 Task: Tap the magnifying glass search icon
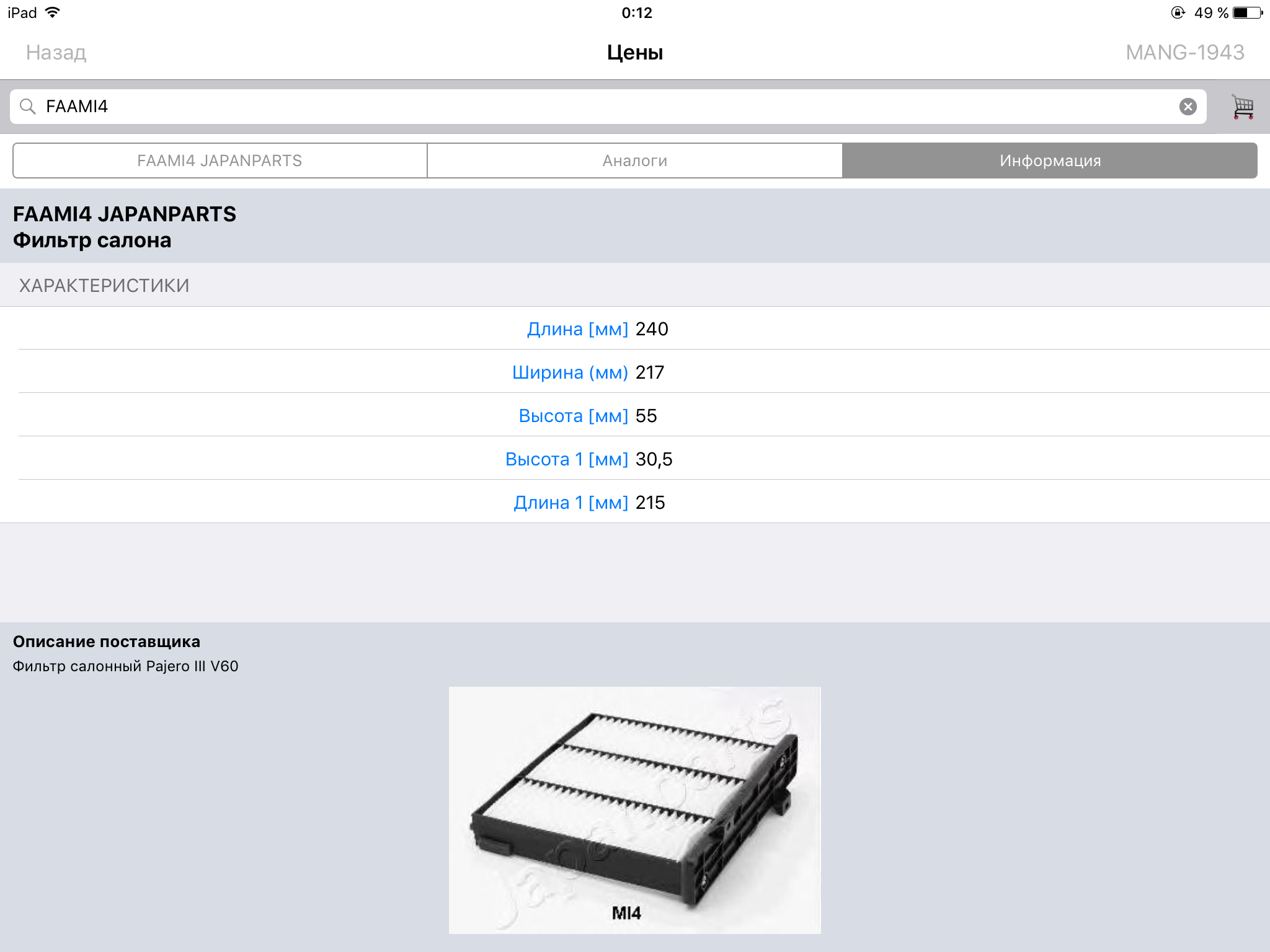pos(27,107)
